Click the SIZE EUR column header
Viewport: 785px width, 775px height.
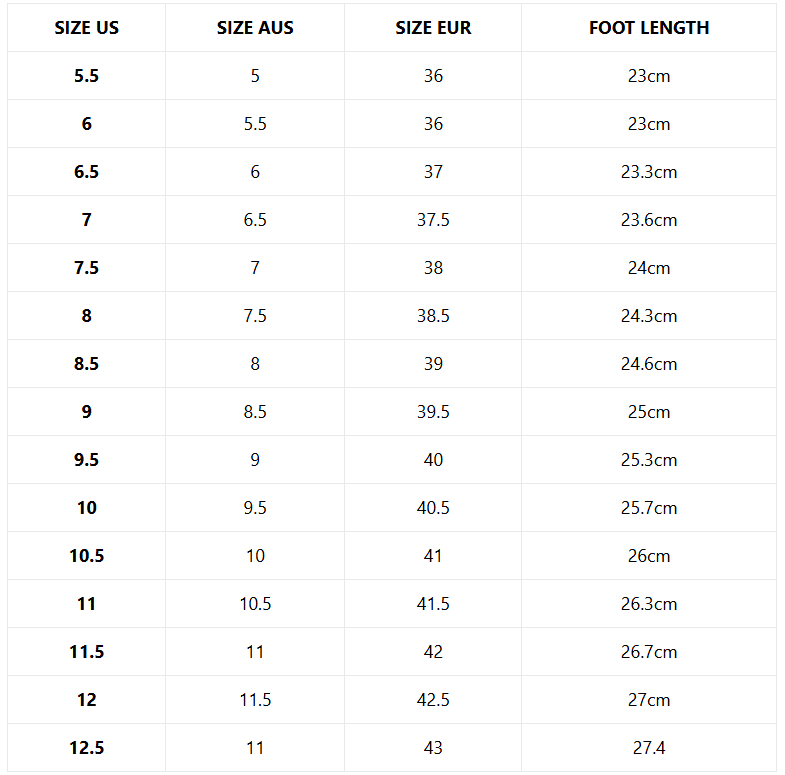point(433,28)
